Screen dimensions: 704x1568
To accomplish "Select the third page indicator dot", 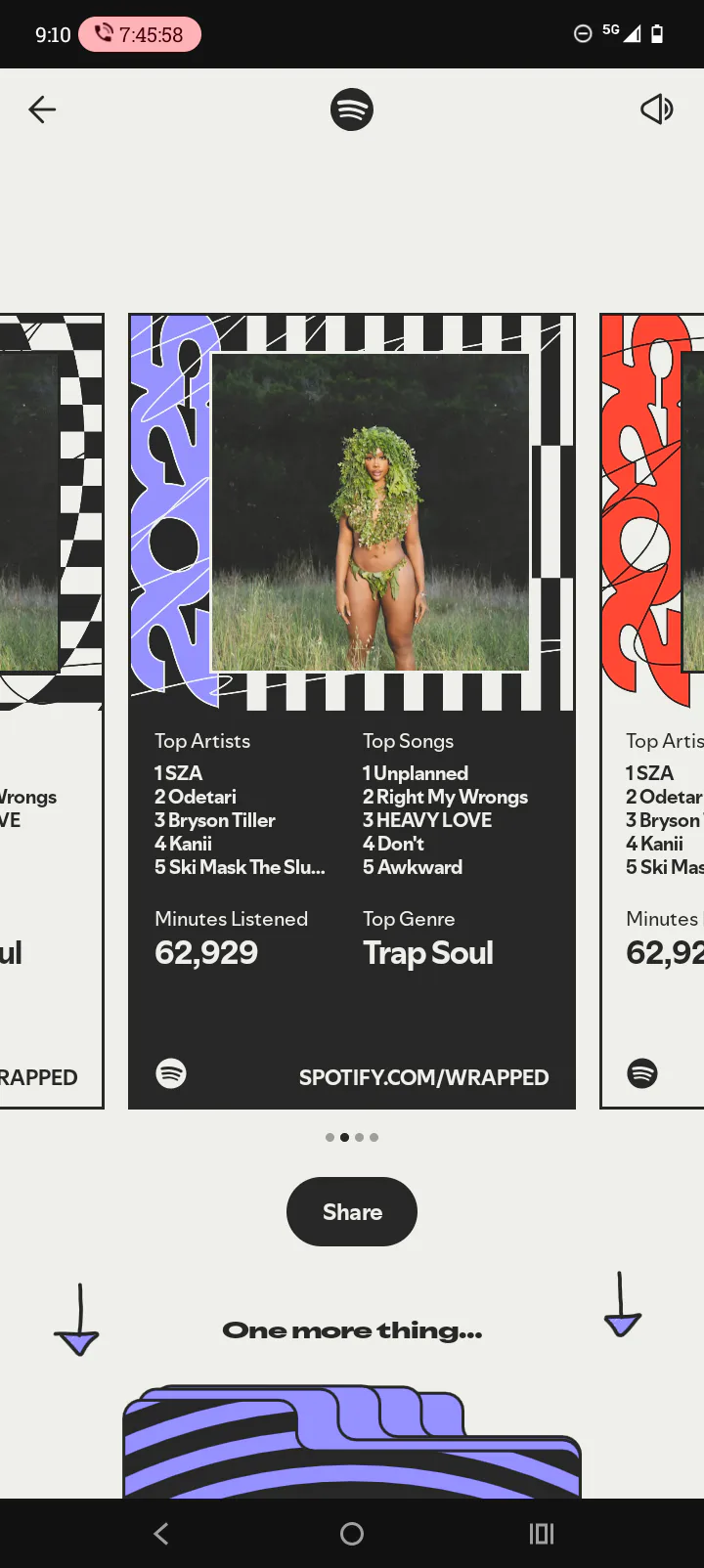I will point(359,1137).
